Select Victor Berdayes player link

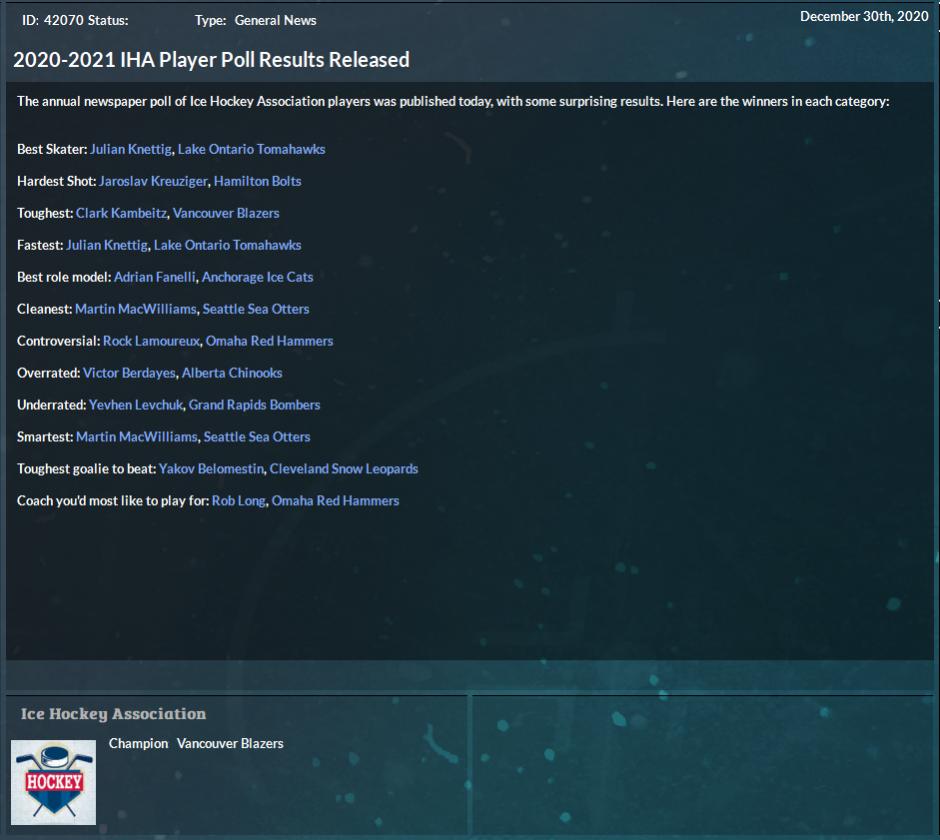[130, 373]
